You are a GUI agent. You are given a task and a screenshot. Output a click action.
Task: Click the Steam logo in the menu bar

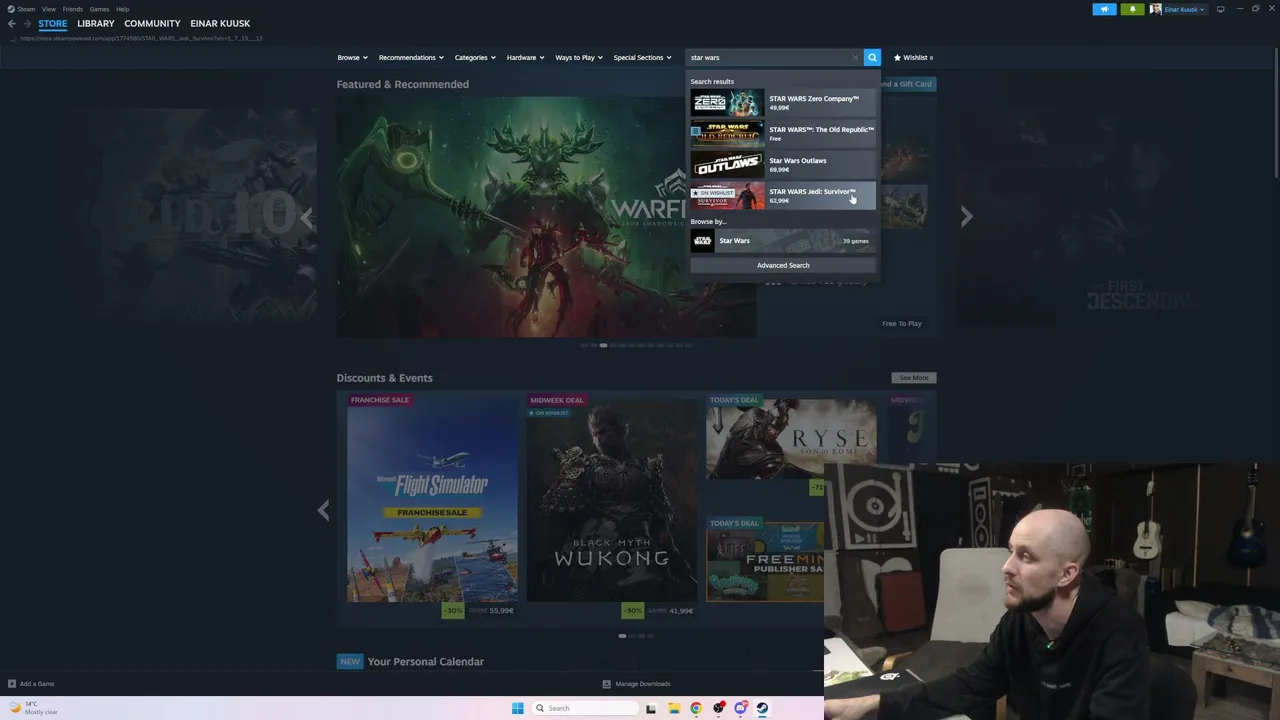coord(11,9)
